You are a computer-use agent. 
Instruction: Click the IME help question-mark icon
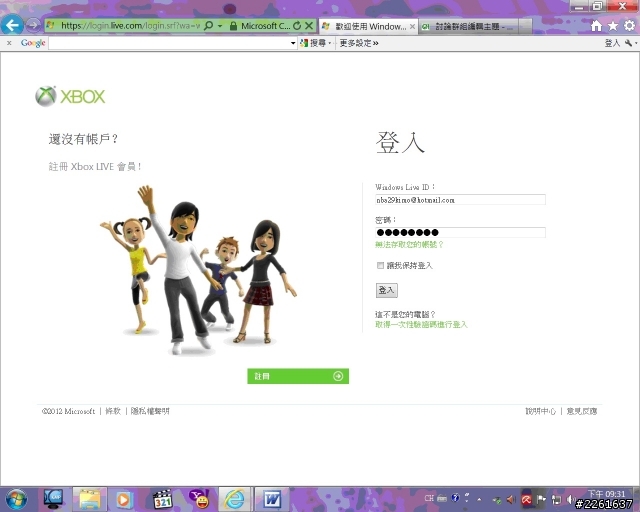(456, 498)
